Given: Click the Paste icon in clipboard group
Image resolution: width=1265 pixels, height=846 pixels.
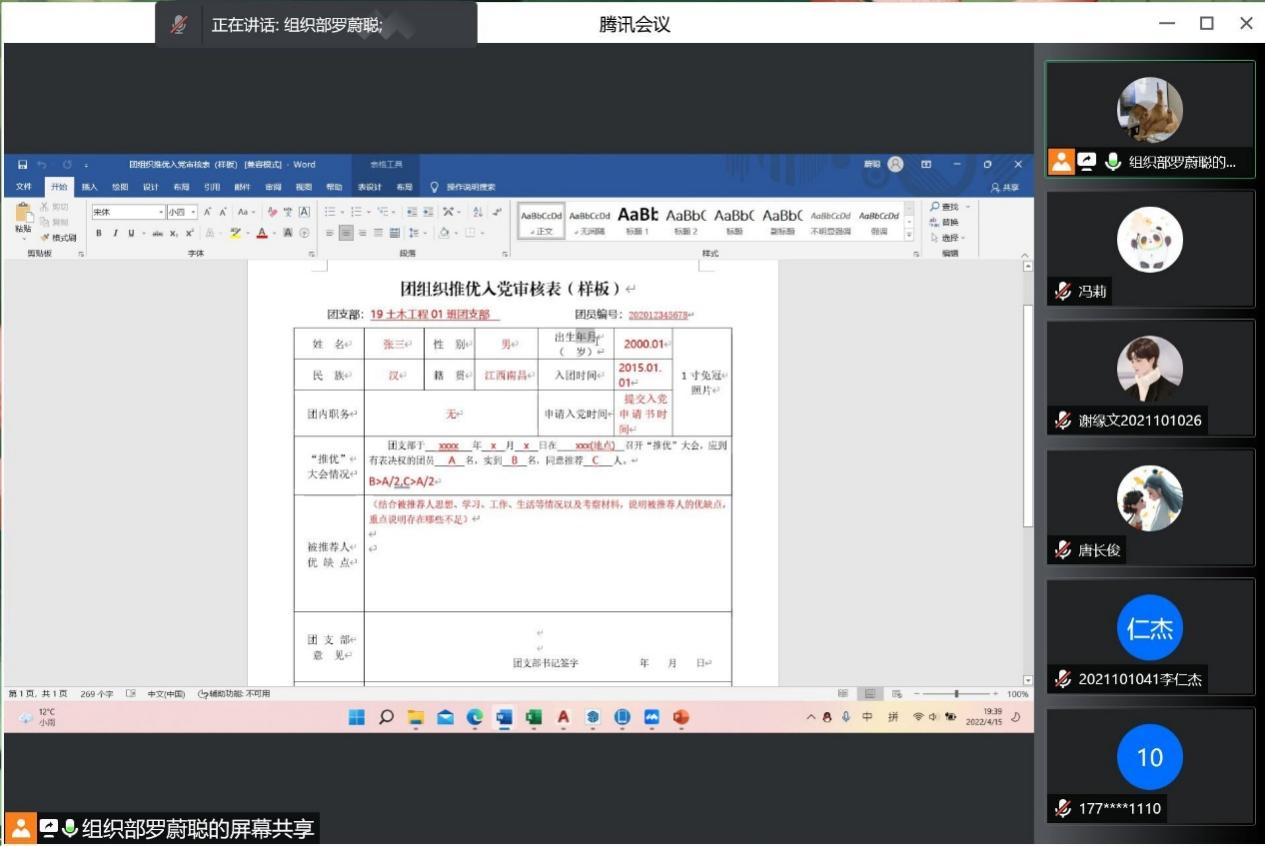Looking at the screenshot, I should click(x=23, y=215).
